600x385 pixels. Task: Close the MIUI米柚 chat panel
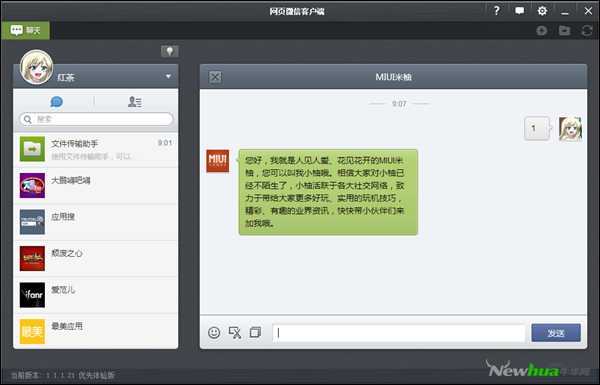[215, 77]
